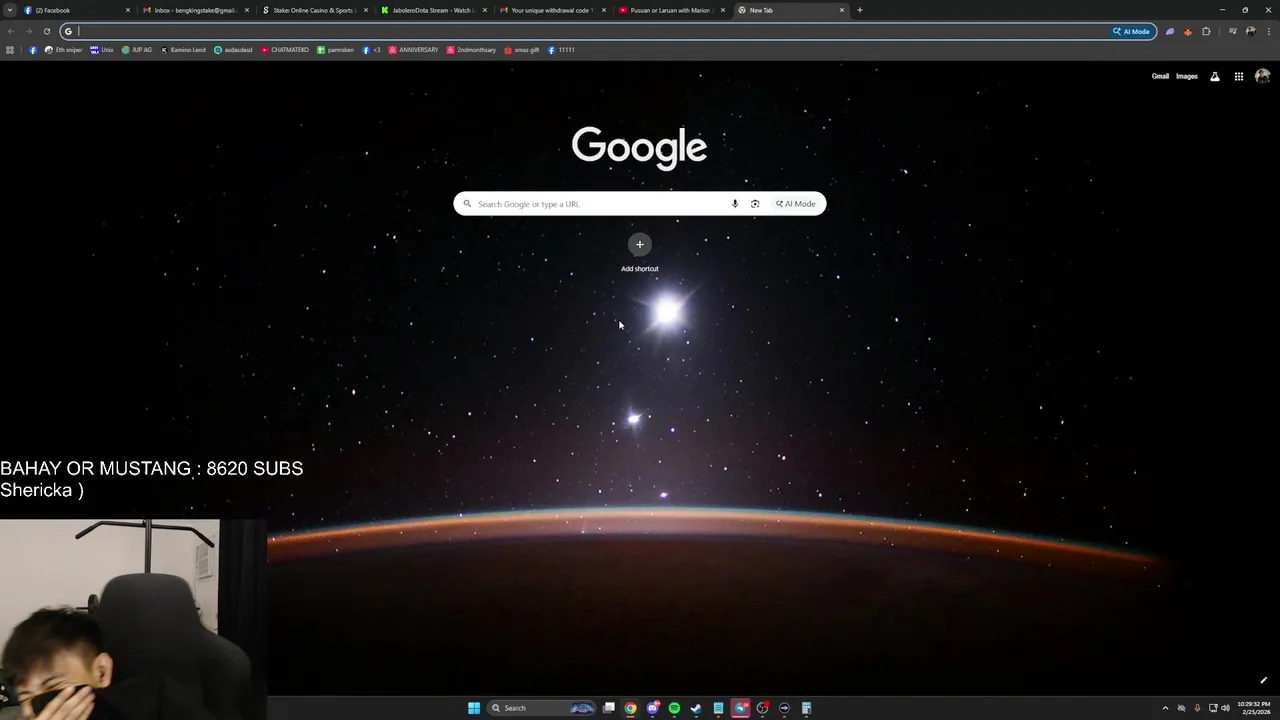The image size is (1280, 720).
Task: Open the bookmarks apps grid icon
Action: (10, 50)
